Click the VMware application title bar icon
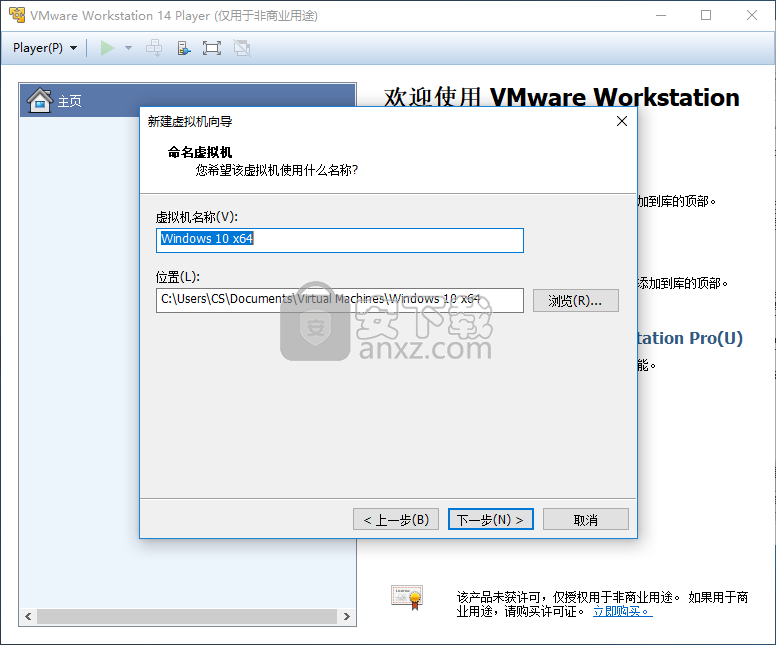This screenshot has width=776, height=645. 17,15
